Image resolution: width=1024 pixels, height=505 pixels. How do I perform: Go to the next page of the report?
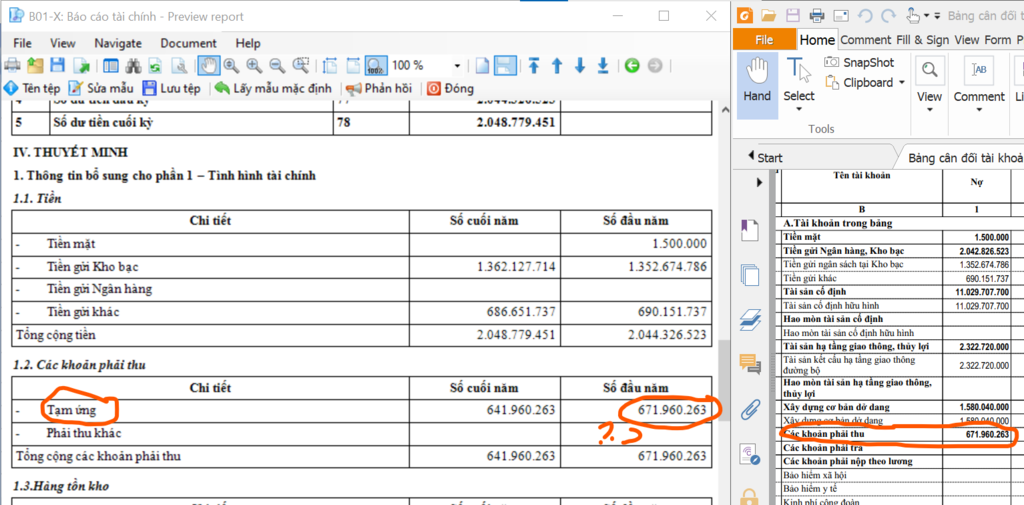click(580, 65)
